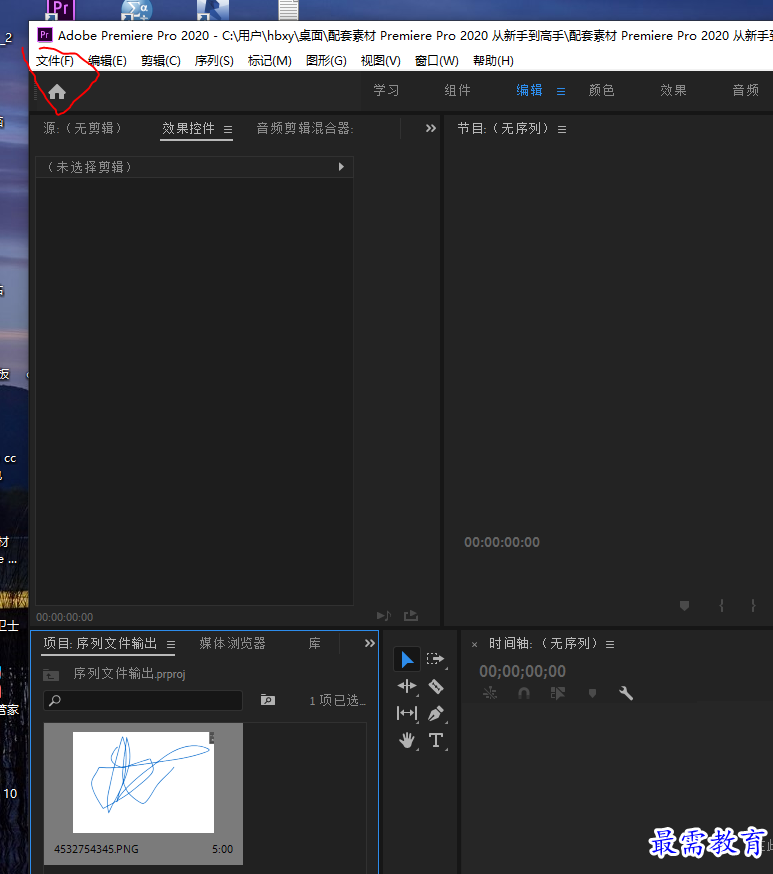Image resolution: width=773 pixels, height=874 pixels.
Task: Select the Selection tool arrow
Action: click(407, 659)
